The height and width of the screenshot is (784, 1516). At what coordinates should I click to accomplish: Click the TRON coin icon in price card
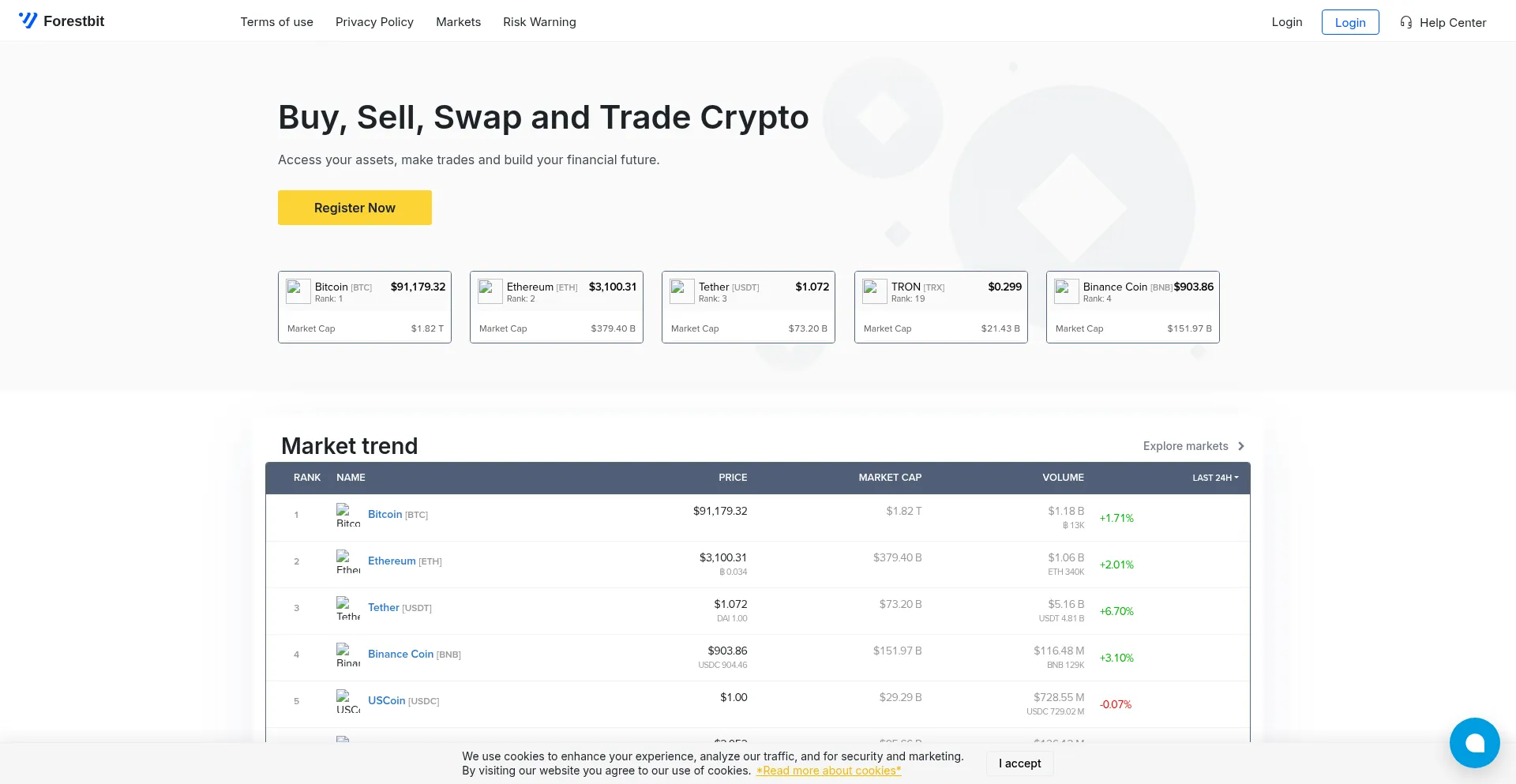click(x=874, y=291)
